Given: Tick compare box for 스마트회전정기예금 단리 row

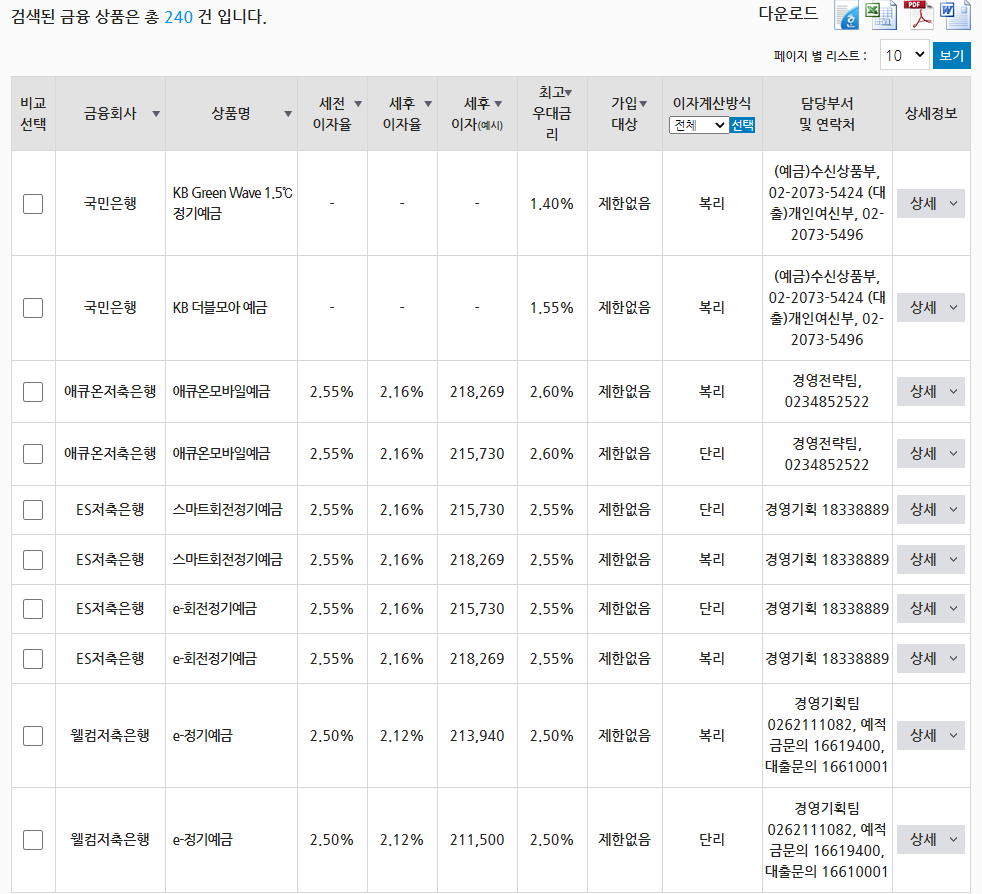Looking at the screenshot, I should (x=33, y=509).
